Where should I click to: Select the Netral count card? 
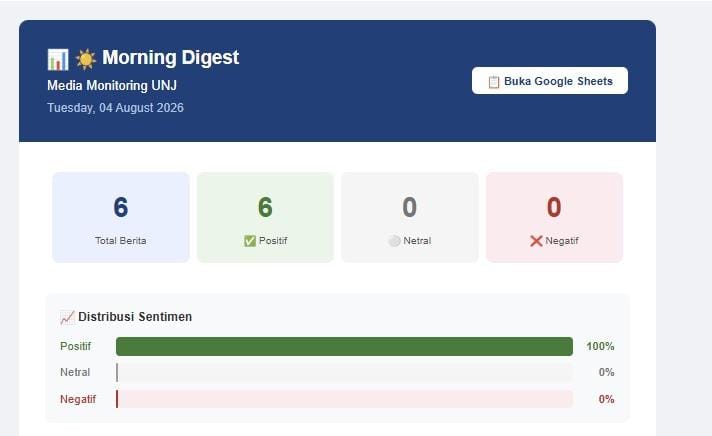(x=410, y=217)
